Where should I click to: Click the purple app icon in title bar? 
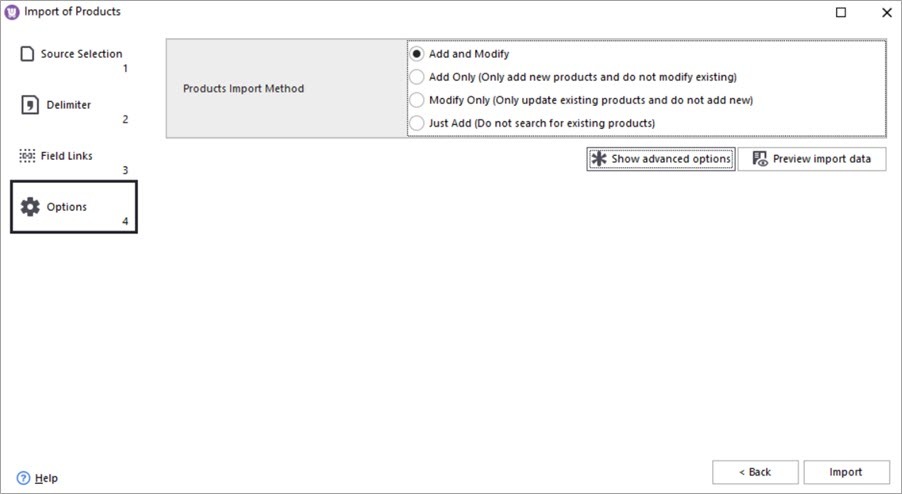(x=12, y=12)
